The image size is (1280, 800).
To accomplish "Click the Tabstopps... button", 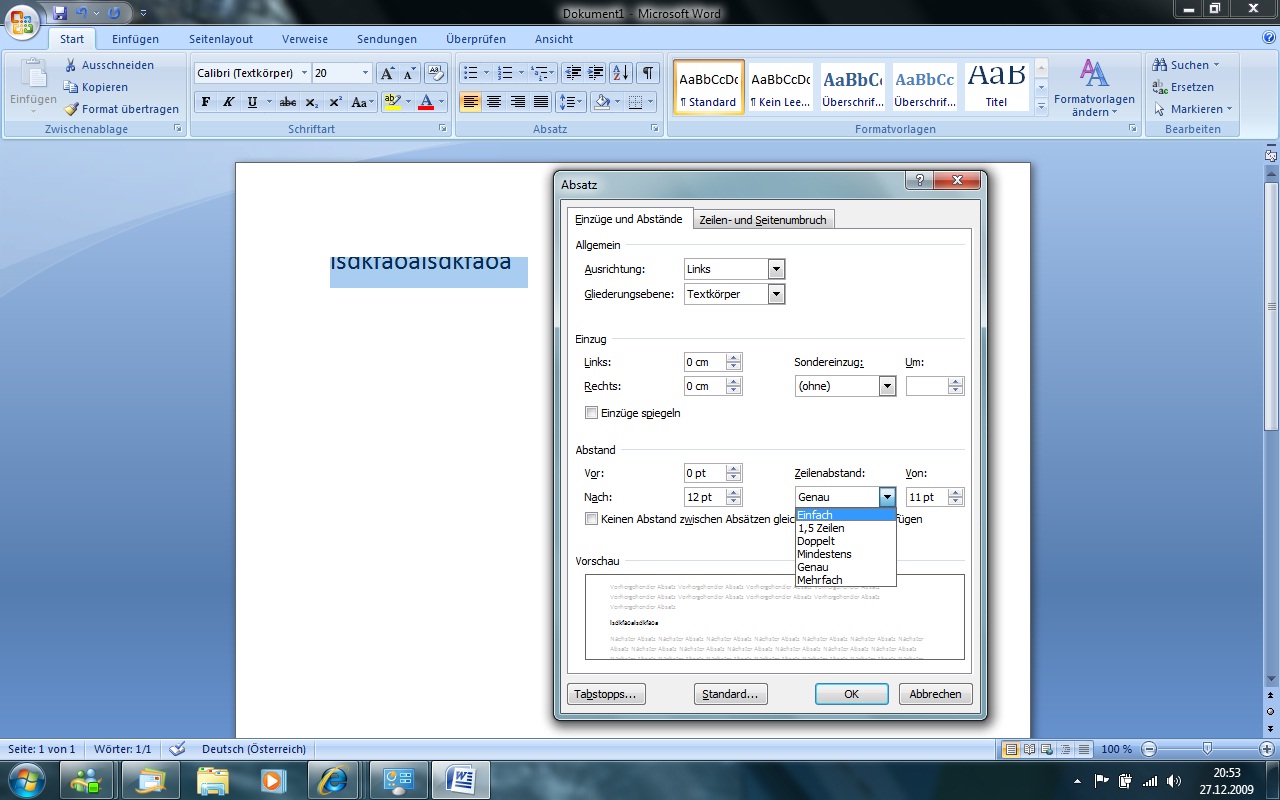I will (x=606, y=694).
